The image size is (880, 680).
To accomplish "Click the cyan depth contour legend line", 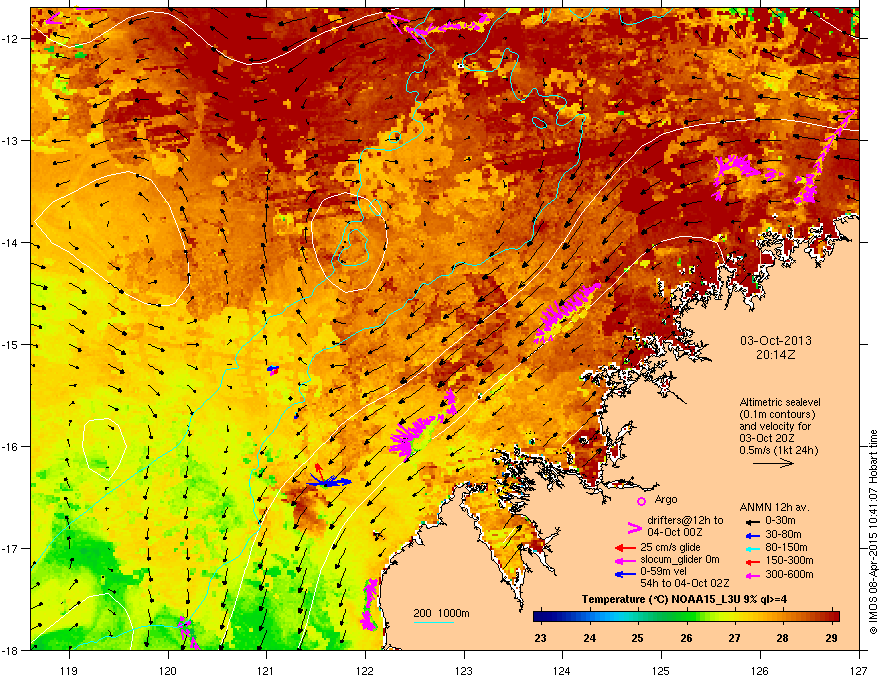I will (434, 622).
